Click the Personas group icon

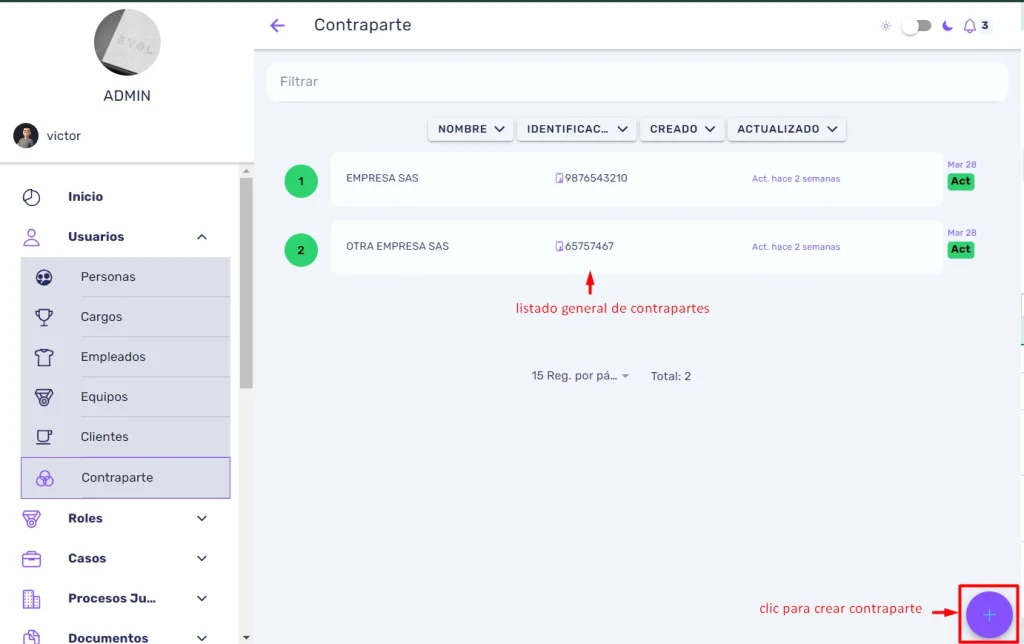tap(44, 278)
